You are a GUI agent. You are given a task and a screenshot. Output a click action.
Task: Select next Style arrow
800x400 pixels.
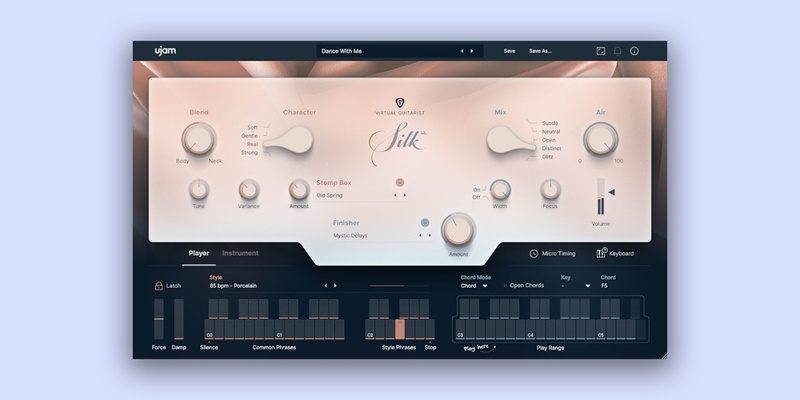click(x=335, y=286)
